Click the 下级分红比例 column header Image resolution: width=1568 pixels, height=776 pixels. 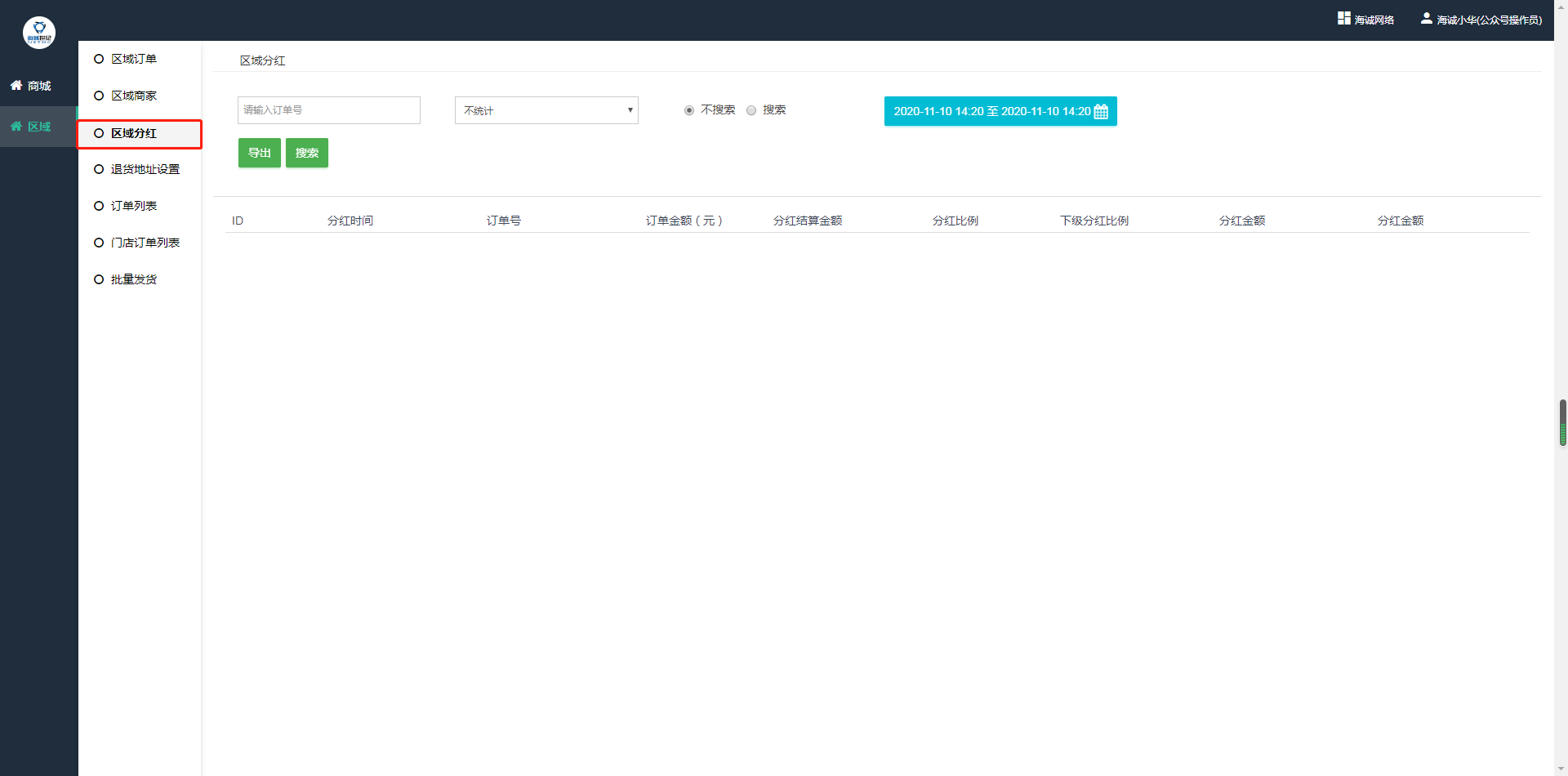[x=1094, y=221]
